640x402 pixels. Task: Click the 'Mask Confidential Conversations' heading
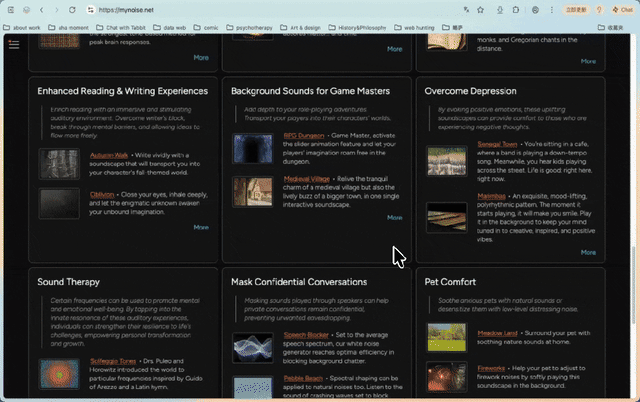(x=299, y=282)
